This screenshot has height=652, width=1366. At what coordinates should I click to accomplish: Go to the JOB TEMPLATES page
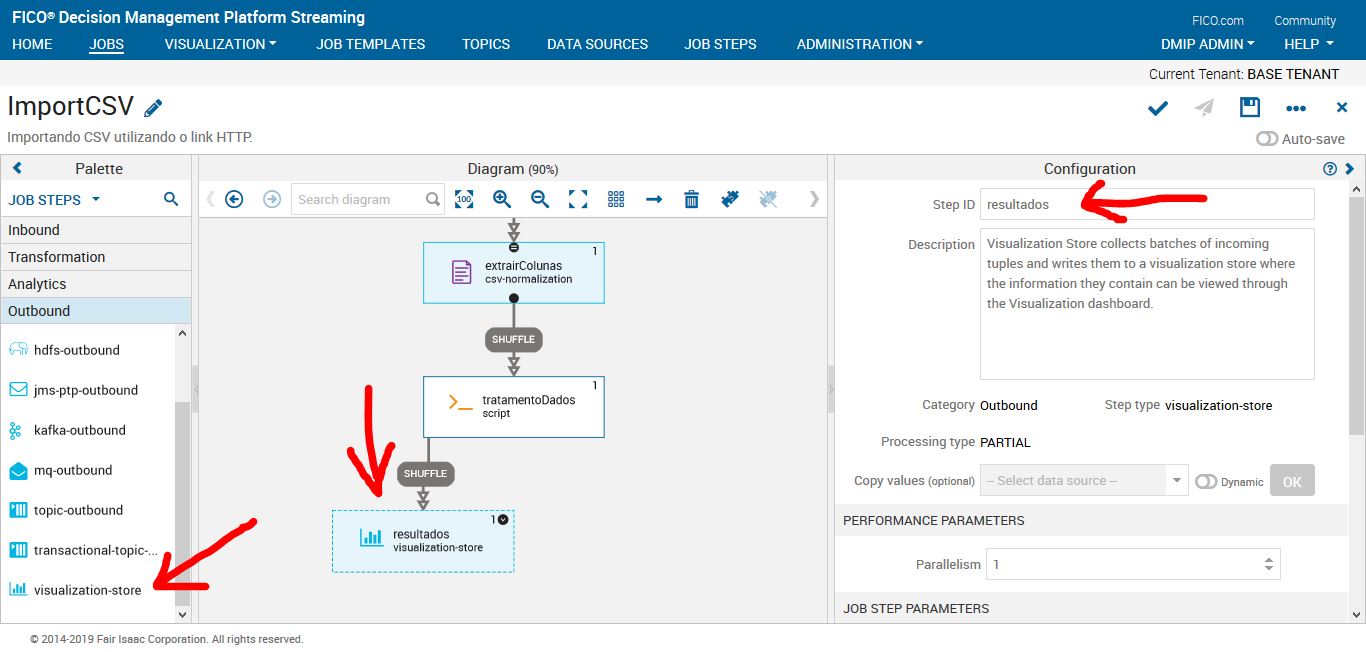tap(370, 44)
